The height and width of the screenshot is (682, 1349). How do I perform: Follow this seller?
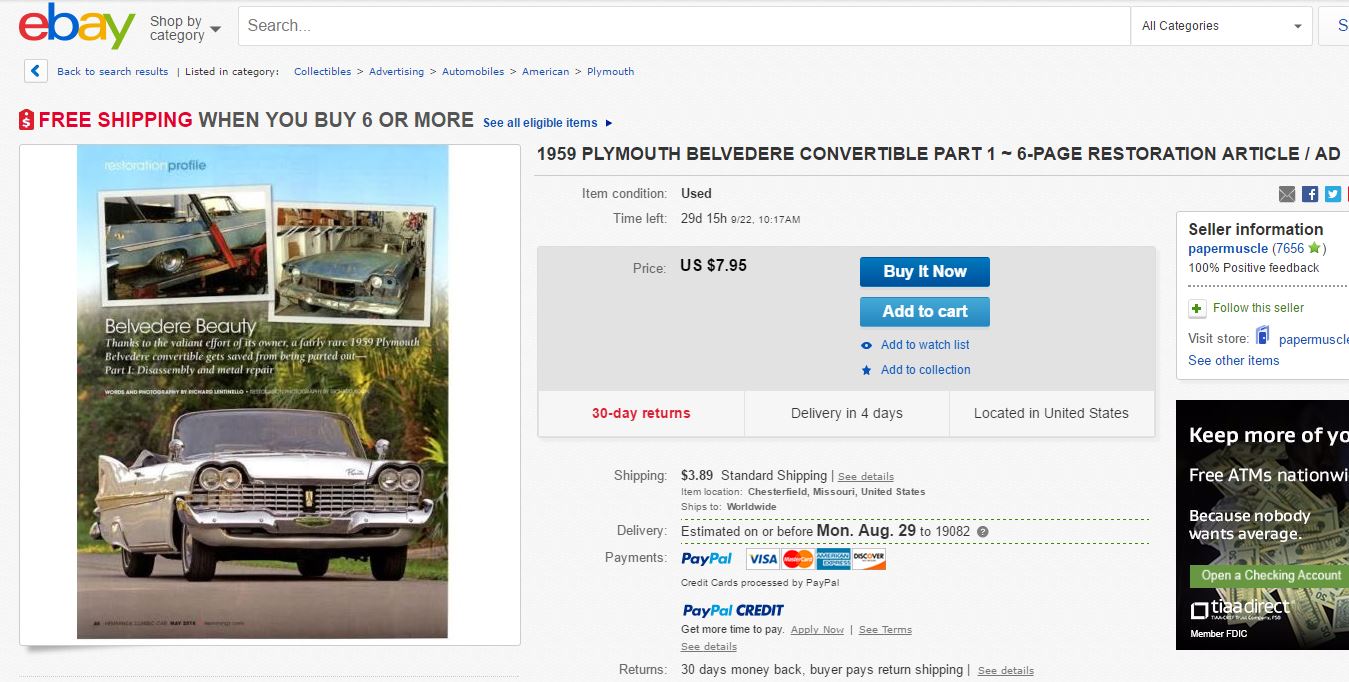pyautogui.click(x=1258, y=308)
